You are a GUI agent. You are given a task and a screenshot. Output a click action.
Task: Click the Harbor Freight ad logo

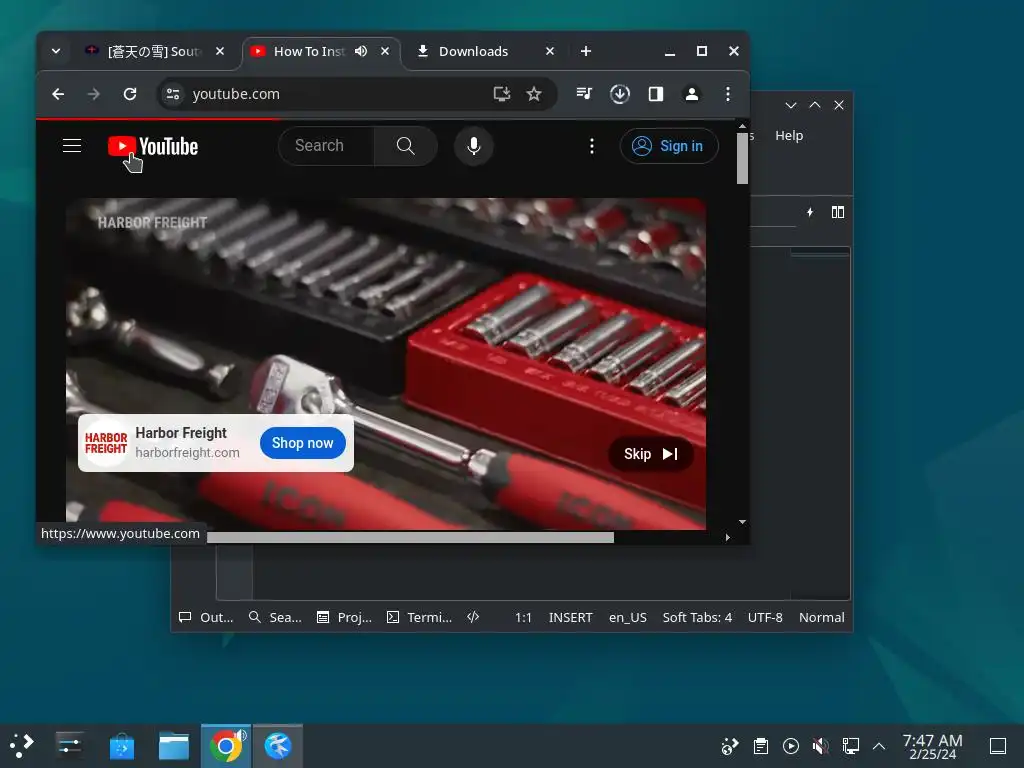point(106,443)
